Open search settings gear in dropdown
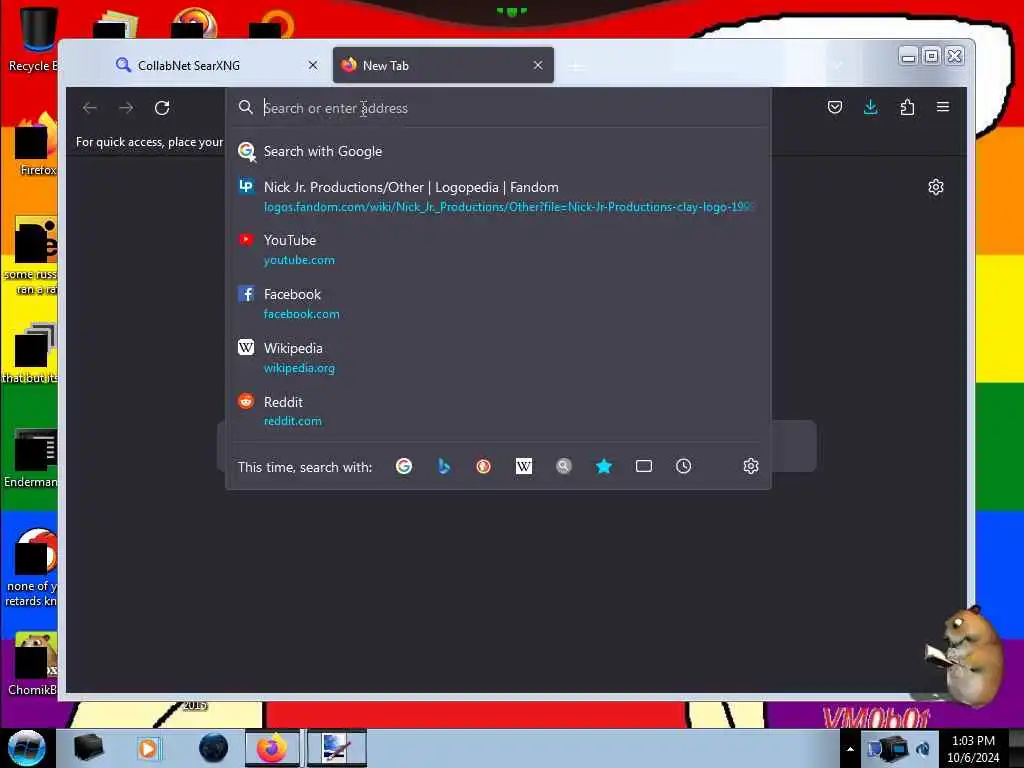1024x768 pixels. [751, 466]
